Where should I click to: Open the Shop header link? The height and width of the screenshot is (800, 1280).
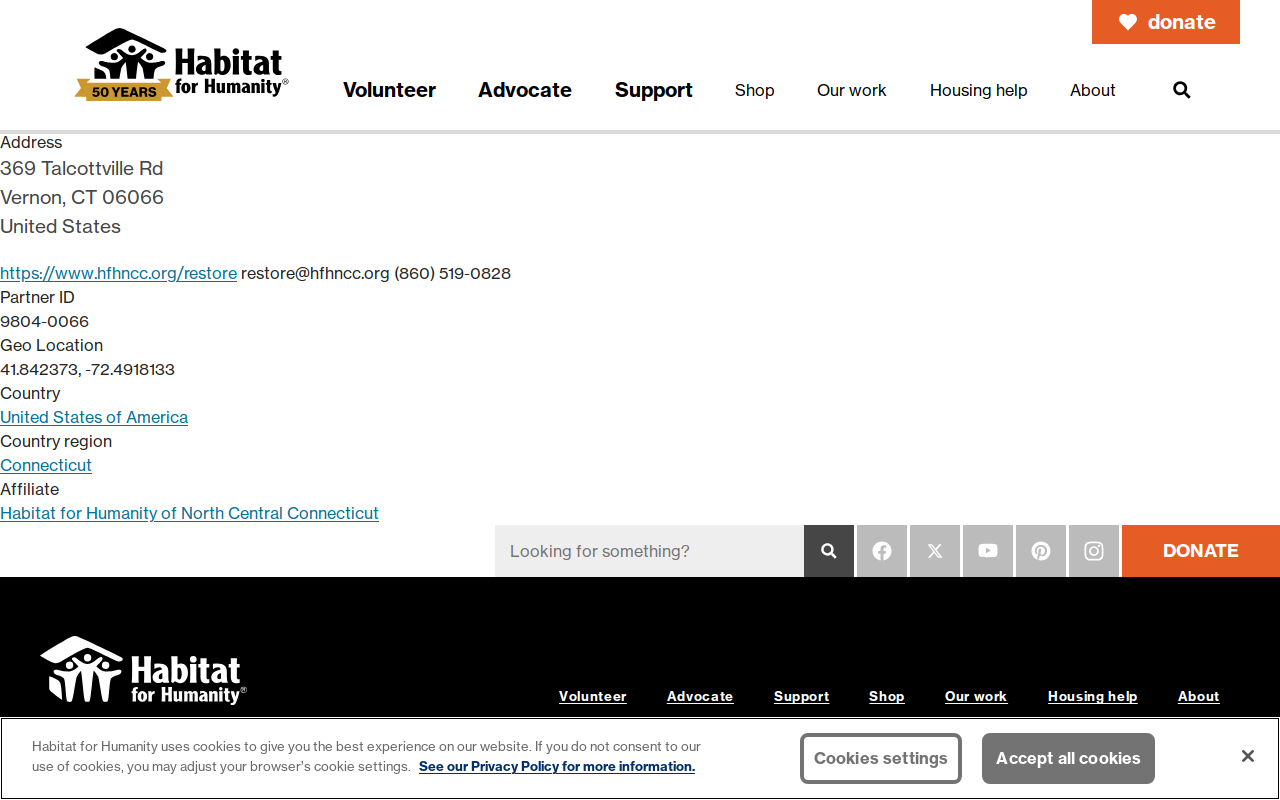click(755, 90)
